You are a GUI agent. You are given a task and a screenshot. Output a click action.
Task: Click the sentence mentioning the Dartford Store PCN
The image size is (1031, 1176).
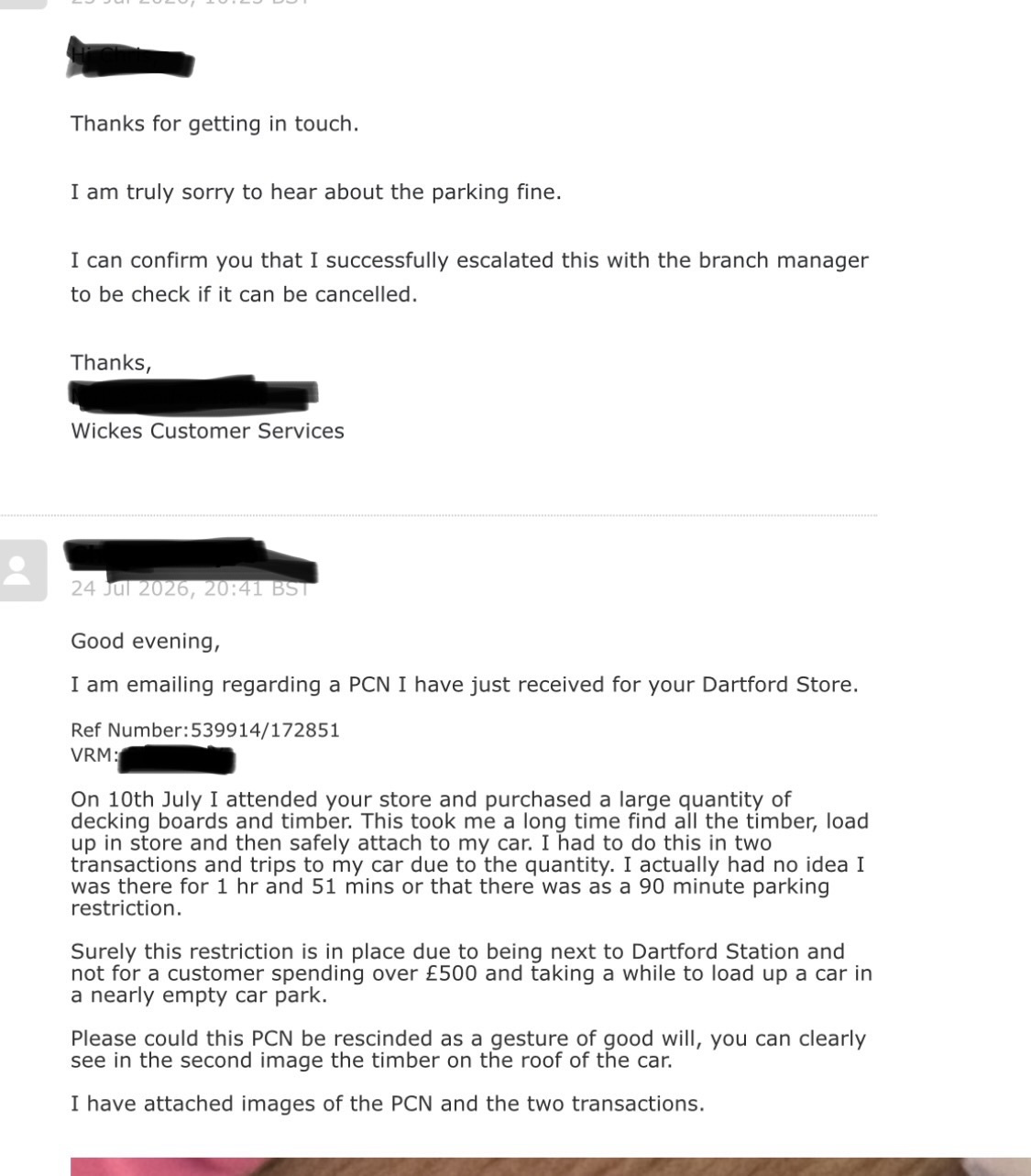[465, 685]
